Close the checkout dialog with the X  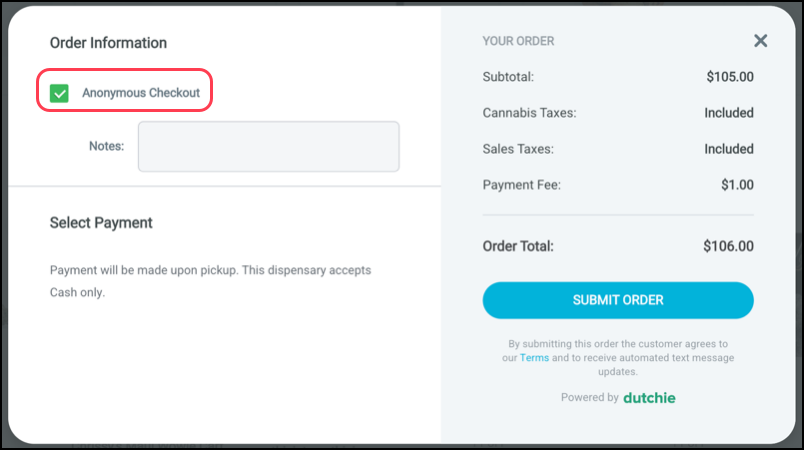point(760,40)
